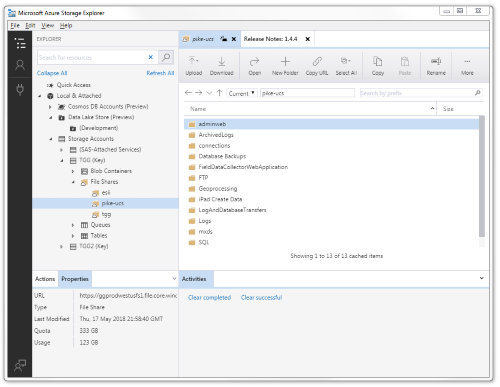Click the Clear completed link
The height and width of the screenshot is (387, 500).
(209, 297)
